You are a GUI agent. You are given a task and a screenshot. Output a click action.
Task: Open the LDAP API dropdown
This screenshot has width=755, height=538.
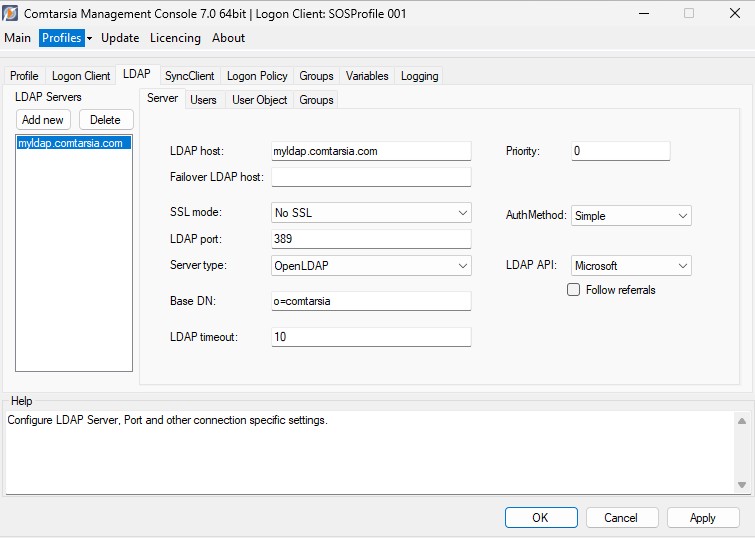[631, 266]
